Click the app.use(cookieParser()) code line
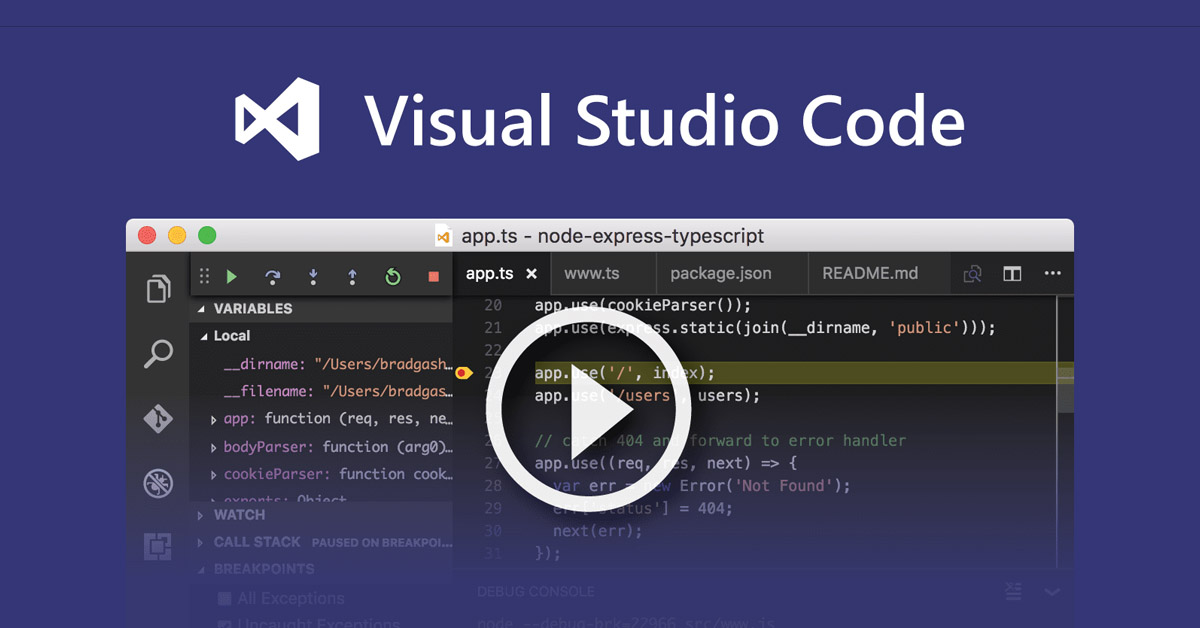This screenshot has height=628, width=1200. (642, 305)
